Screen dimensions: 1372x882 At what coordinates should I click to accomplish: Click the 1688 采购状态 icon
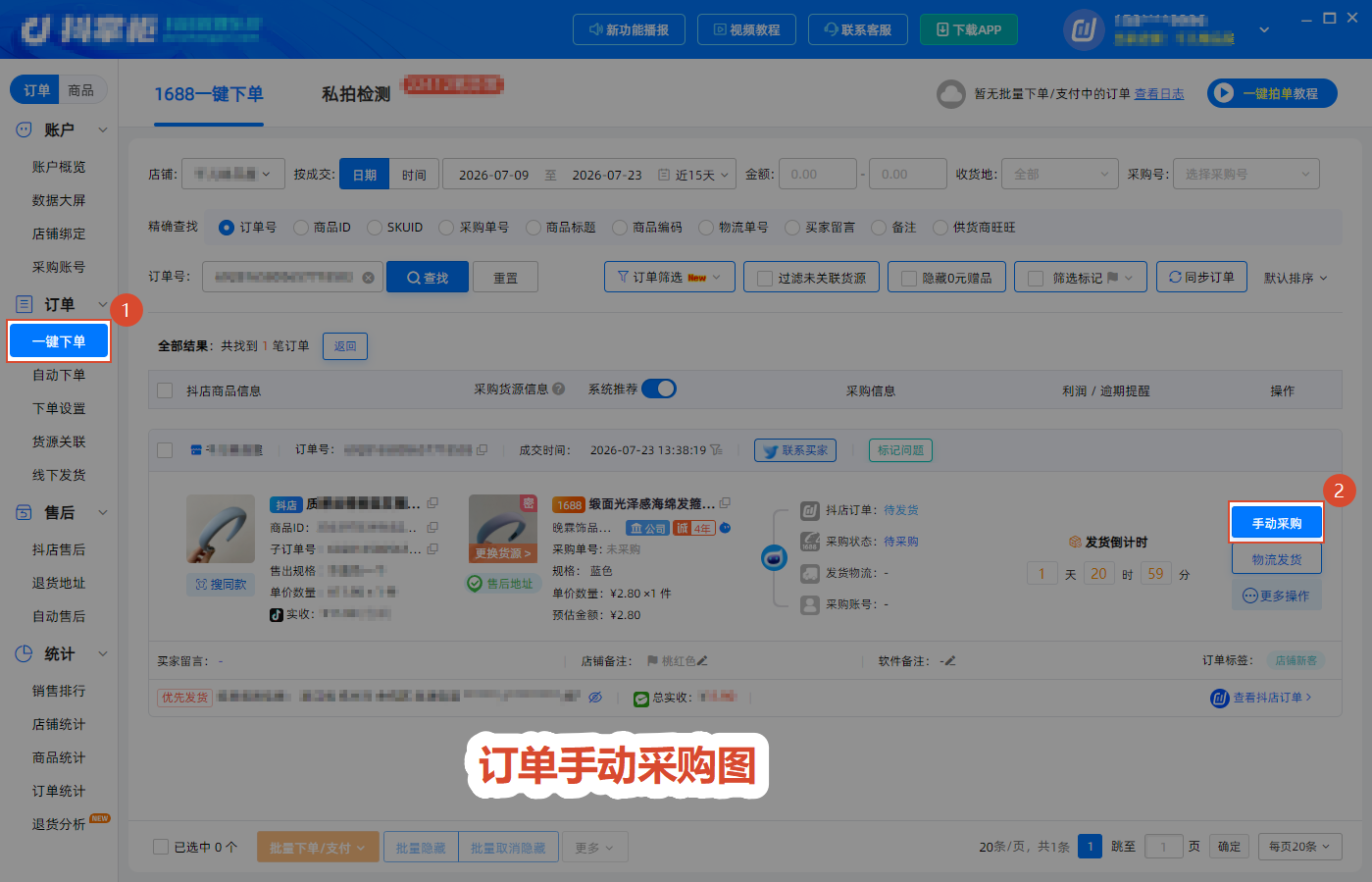pyautogui.click(x=810, y=542)
